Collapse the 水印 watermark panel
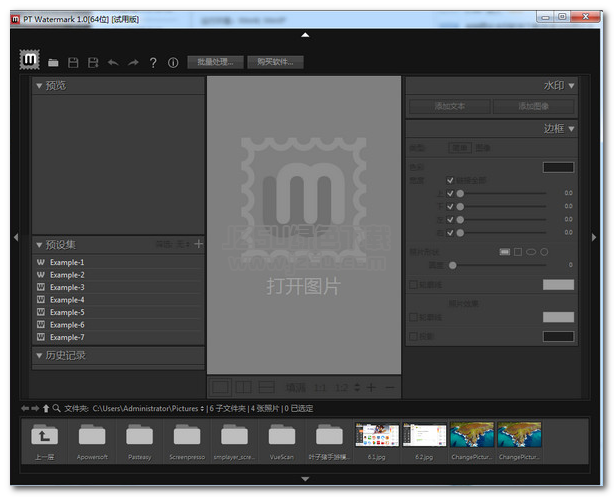The height and width of the screenshot is (497, 614). click(571, 86)
